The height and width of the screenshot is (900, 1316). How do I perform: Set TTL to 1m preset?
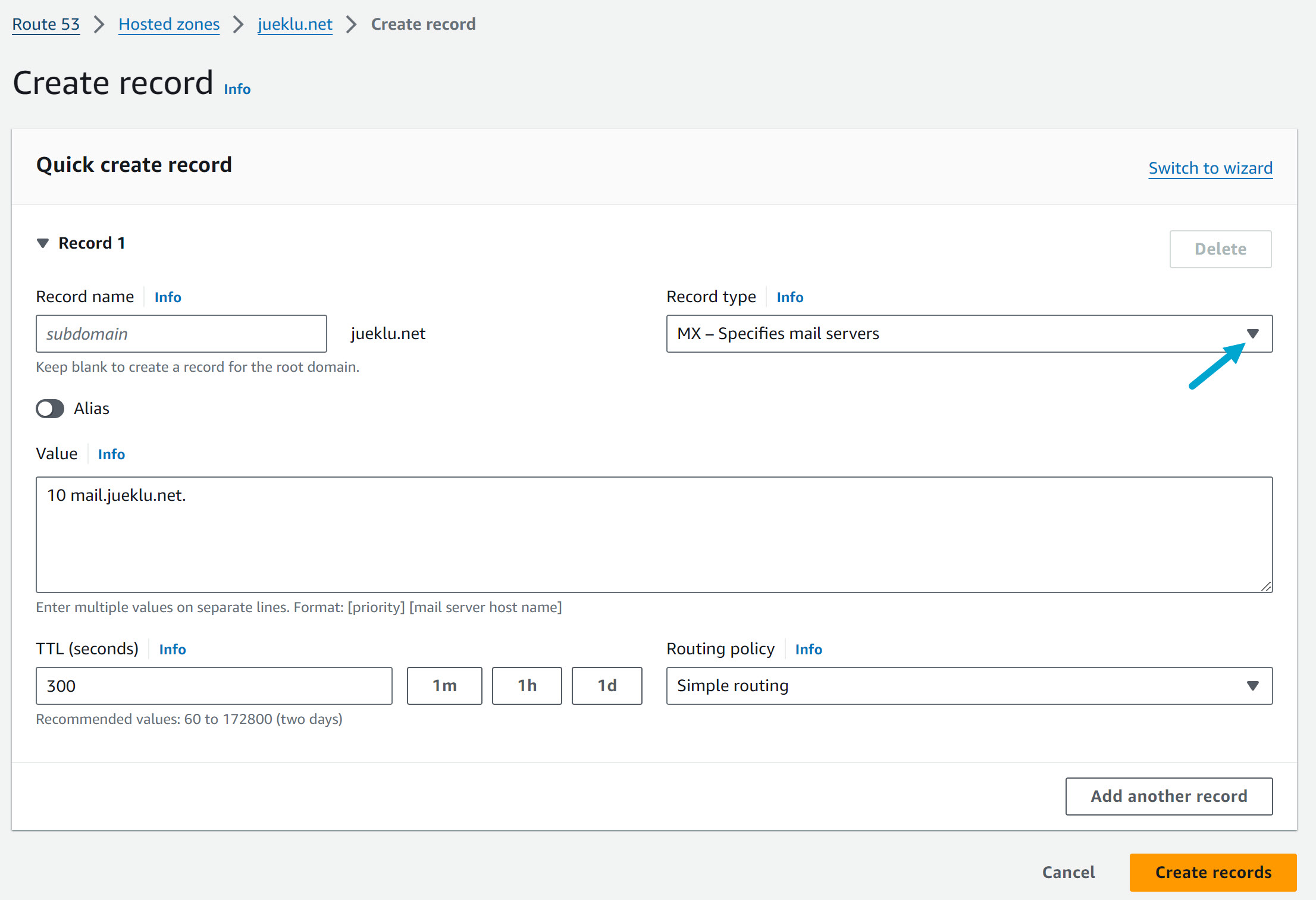click(444, 686)
